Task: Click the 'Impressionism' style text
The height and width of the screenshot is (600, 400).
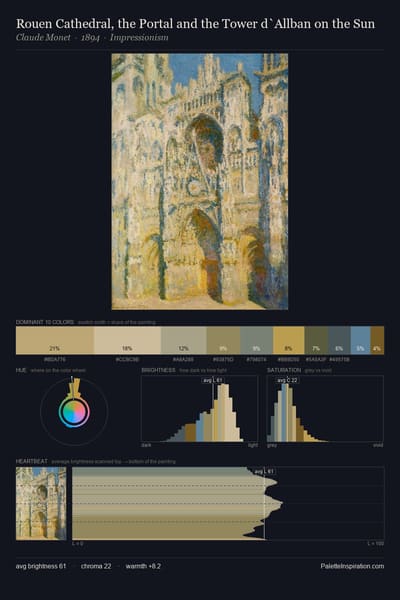Action: point(139,38)
